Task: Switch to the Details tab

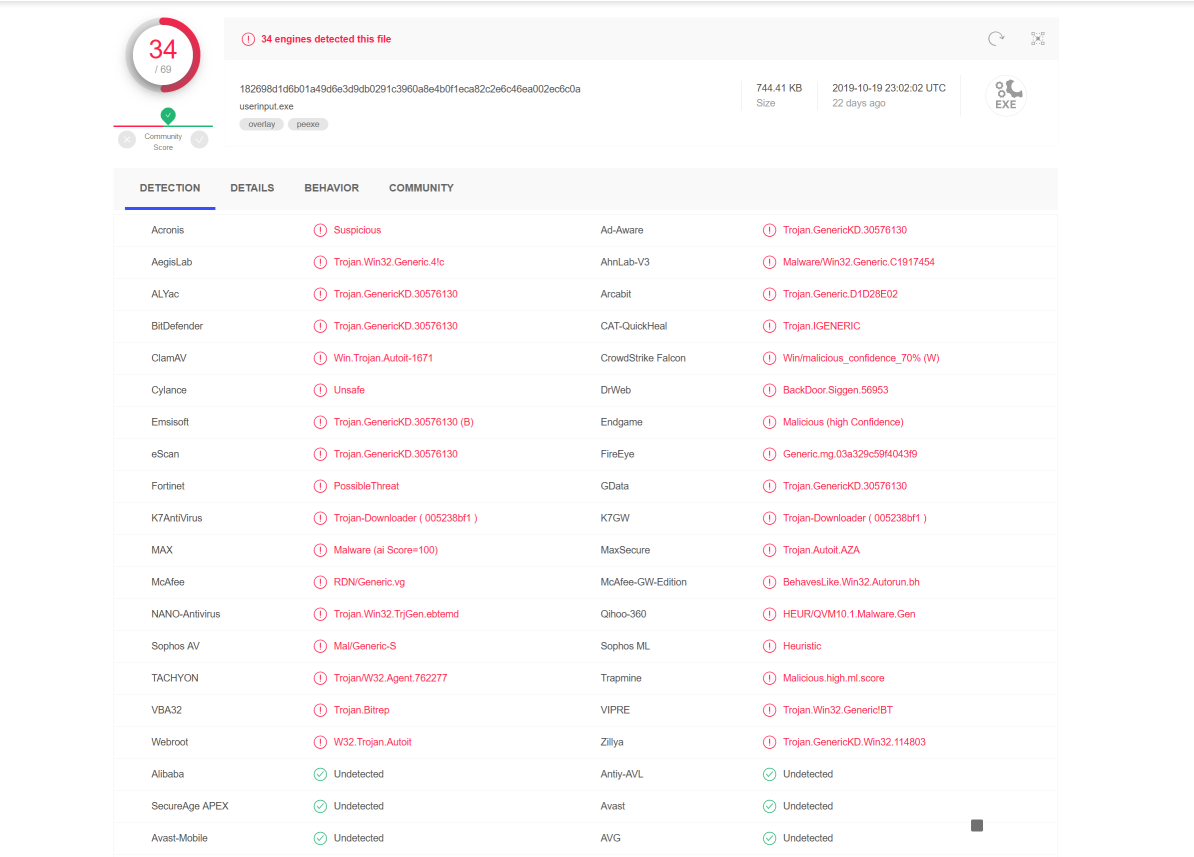Action: pyautogui.click(x=252, y=188)
